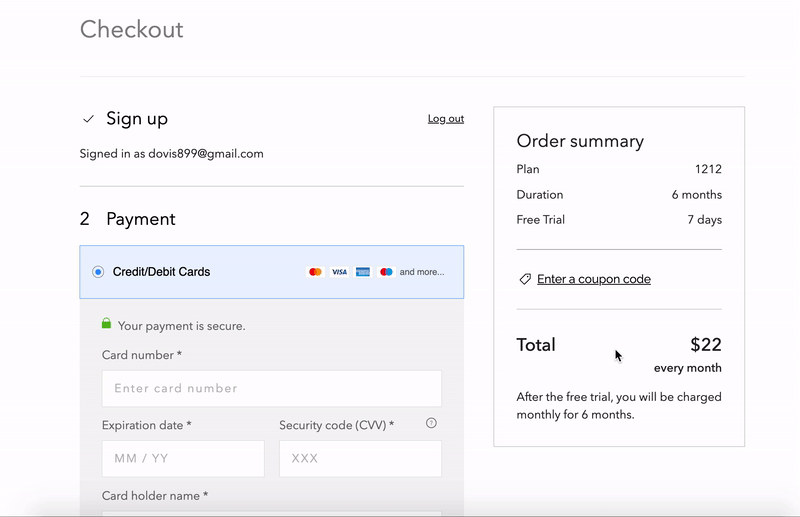Click the 'and more...' card types text

click(x=422, y=272)
